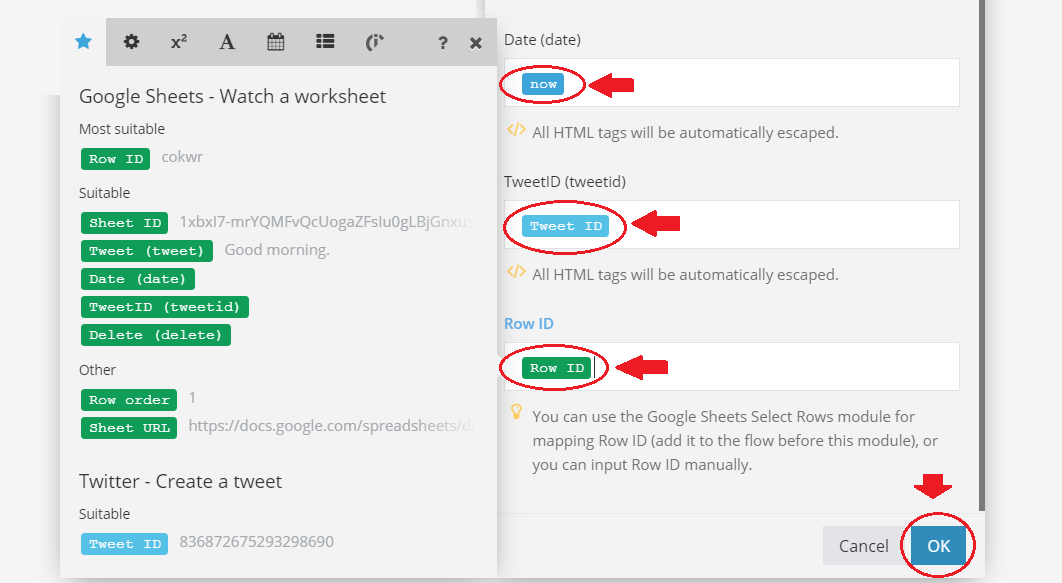
Task: Open the math functions x² tab
Action: (x=179, y=42)
